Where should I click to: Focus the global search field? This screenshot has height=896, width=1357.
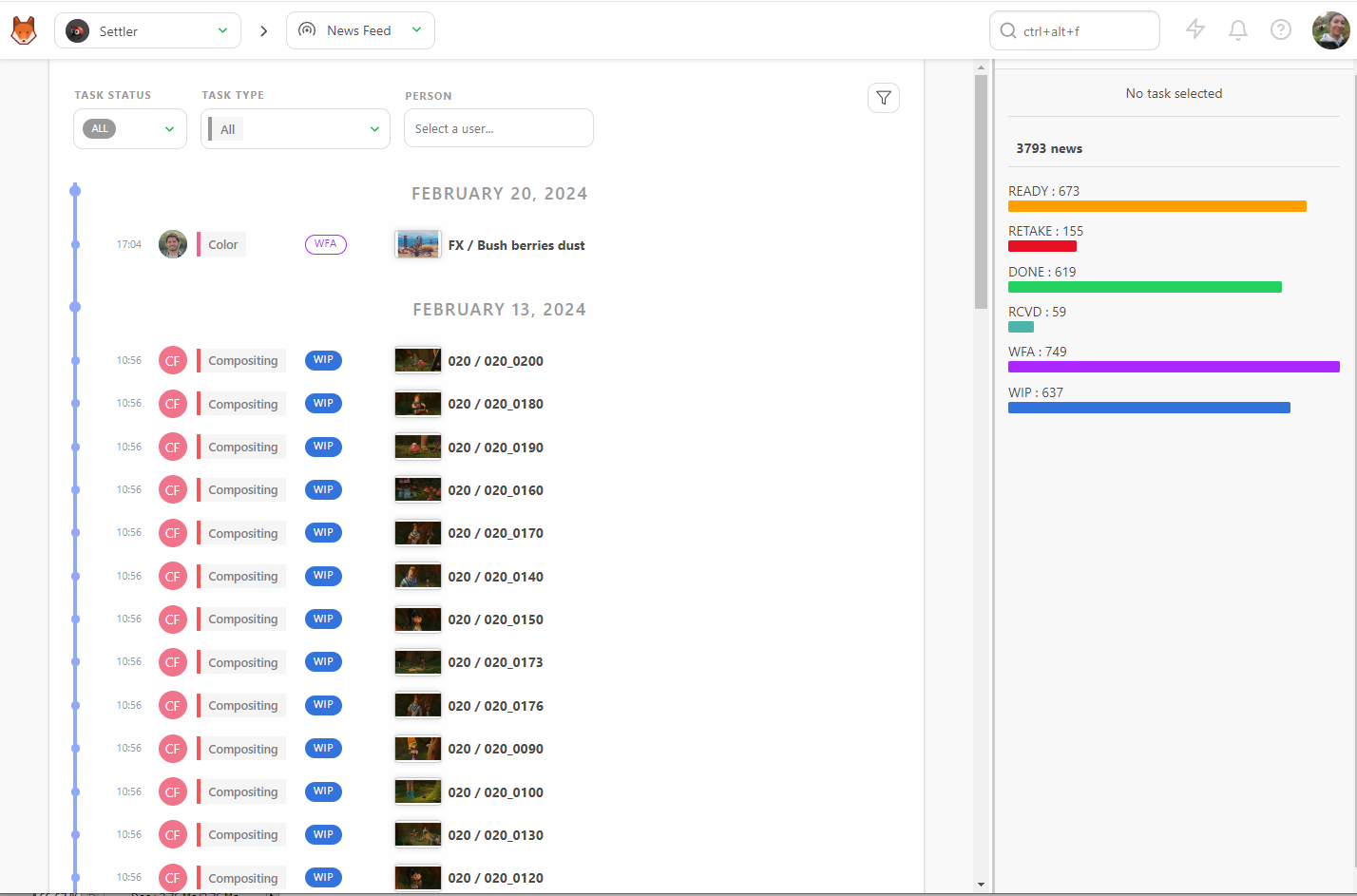[x=1075, y=30]
